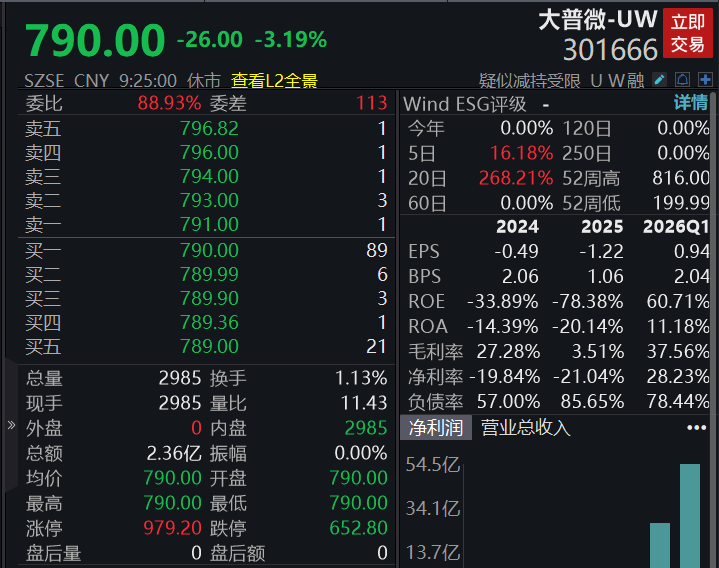This screenshot has height=568, width=719.
Task: Click stock code 301666
Action: coord(610,50)
